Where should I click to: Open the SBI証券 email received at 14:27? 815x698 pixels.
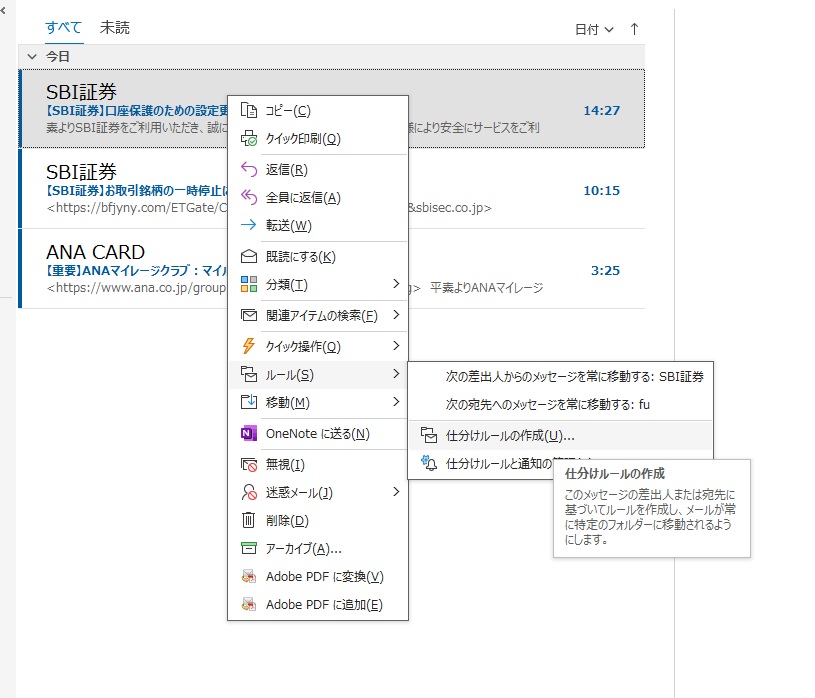[x=332, y=109]
